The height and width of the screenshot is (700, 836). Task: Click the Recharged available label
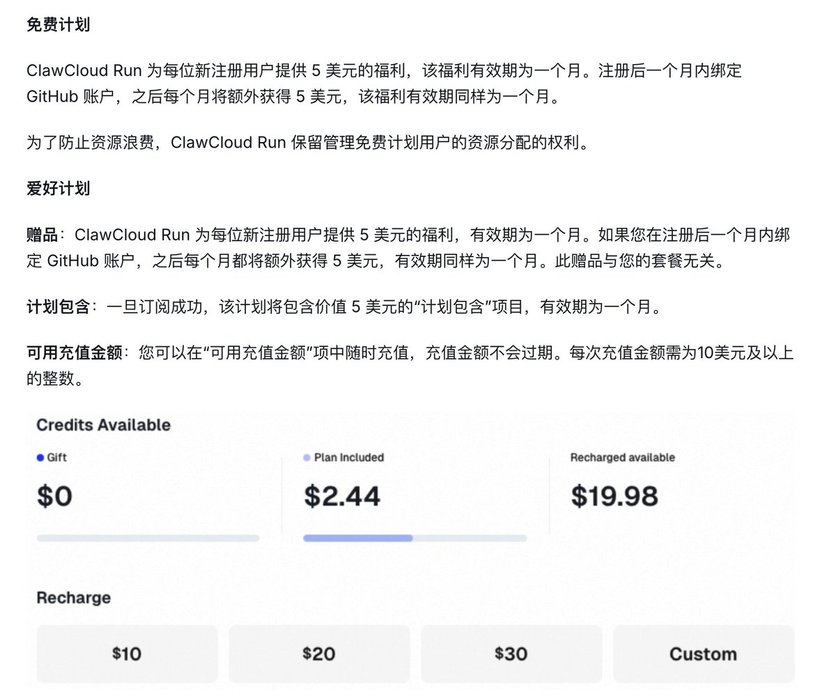(x=622, y=458)
